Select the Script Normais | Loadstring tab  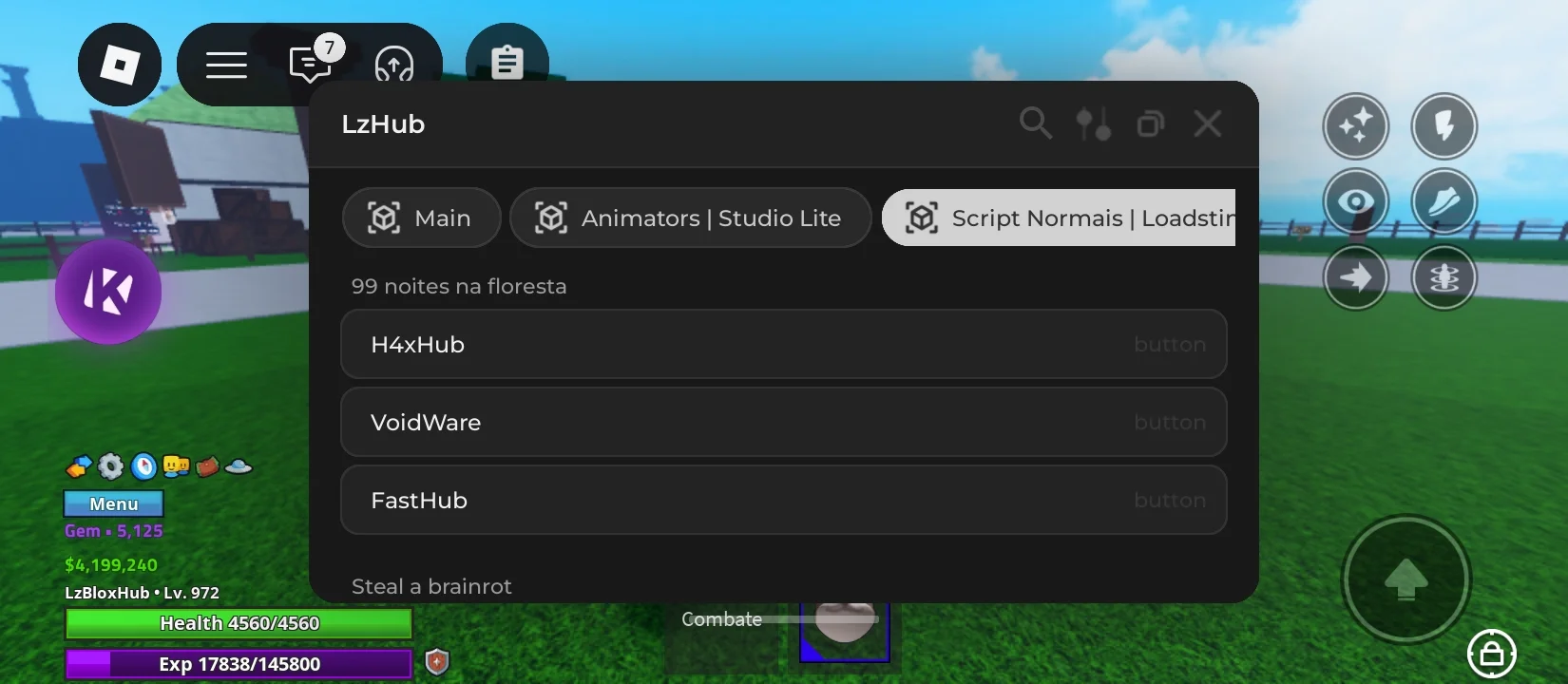[x=1059, y=218]
